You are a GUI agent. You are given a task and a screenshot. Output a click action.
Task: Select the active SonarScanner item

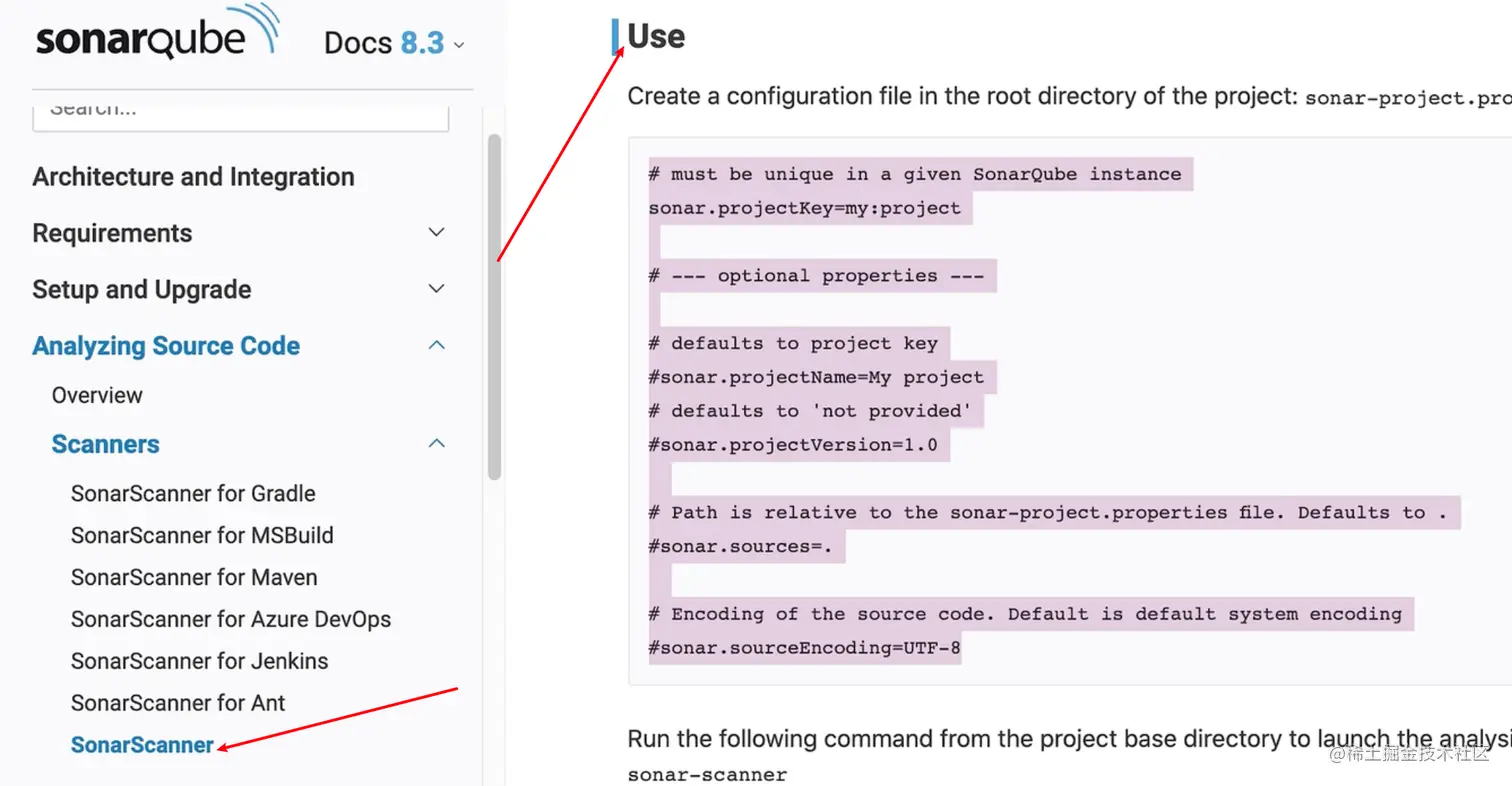coord(142,745)
